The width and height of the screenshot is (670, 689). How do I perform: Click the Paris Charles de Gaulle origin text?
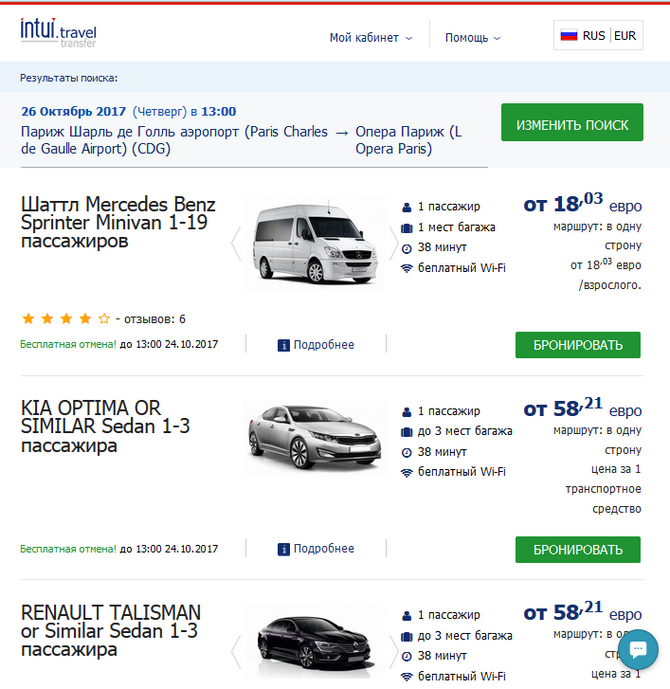(174, 140)
